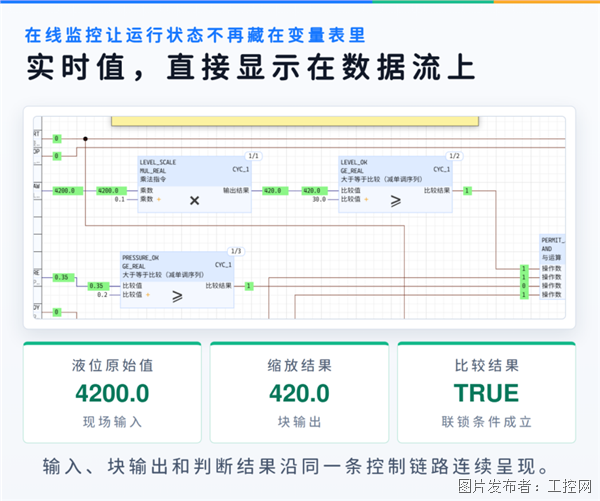Select the PERMIT_ AND block header
The image size is (600, 501).
pyautogui.click(x=552, y=249)
